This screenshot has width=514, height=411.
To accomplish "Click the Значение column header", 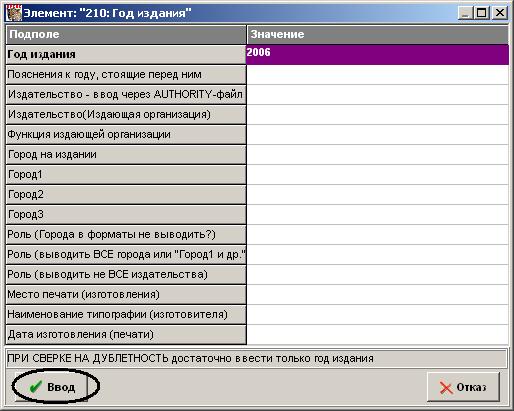I will [378, 35].
